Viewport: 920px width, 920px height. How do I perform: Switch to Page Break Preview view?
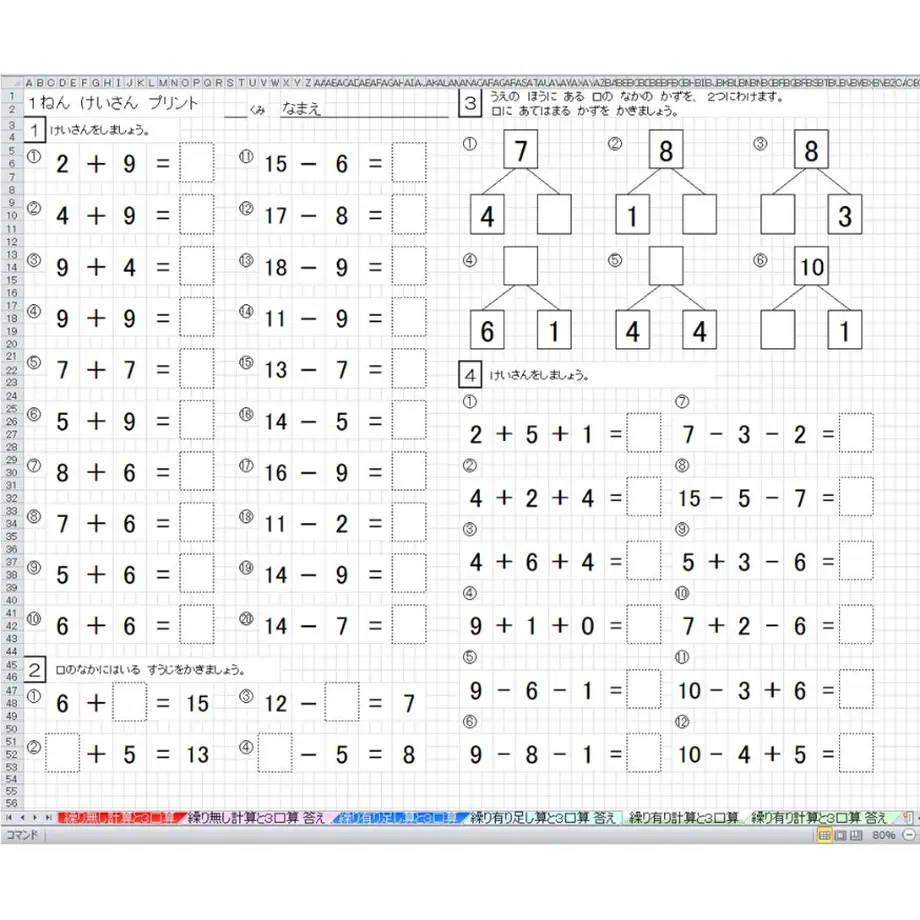point(856,835)
